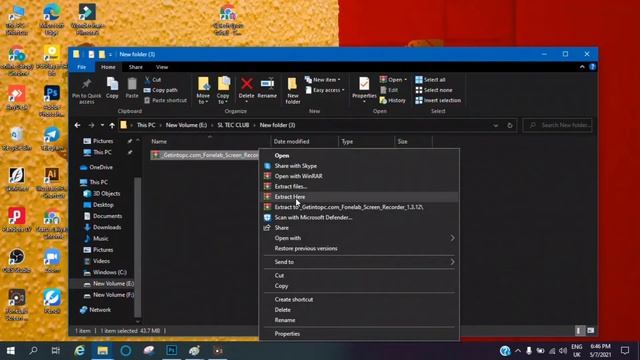Screen dimensions: 640x360
Task: Collapse the ribbon with chevron
Action: [x=582, y=67]
